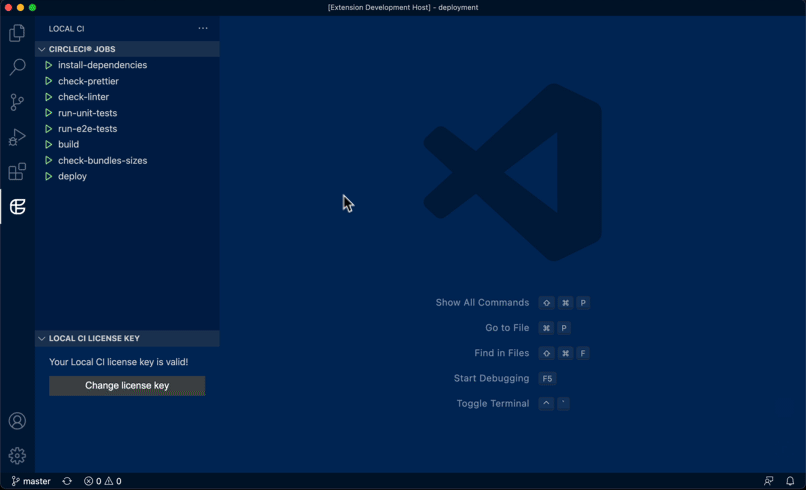Image resolution: width=806 pixels, height=490 pixels.
Task: Open the Extensions view
Action: point(17,171)
